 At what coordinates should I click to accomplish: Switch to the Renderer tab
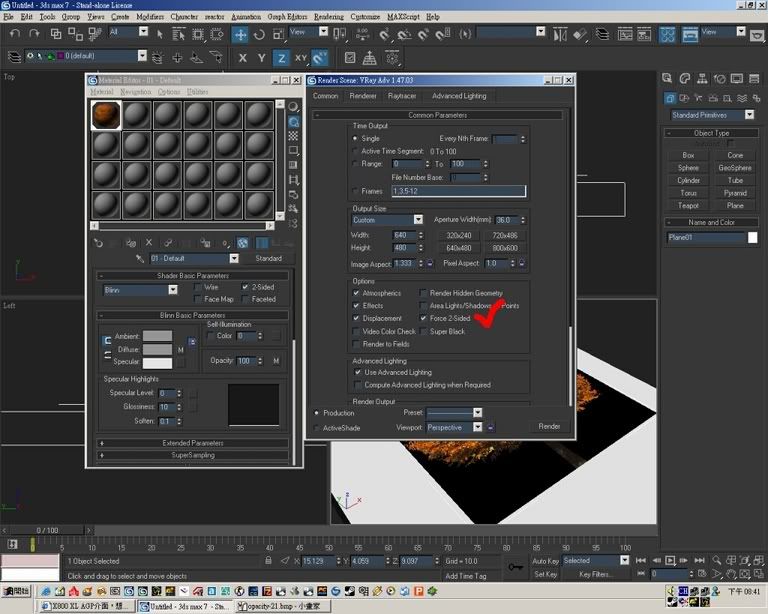[363, 96]
